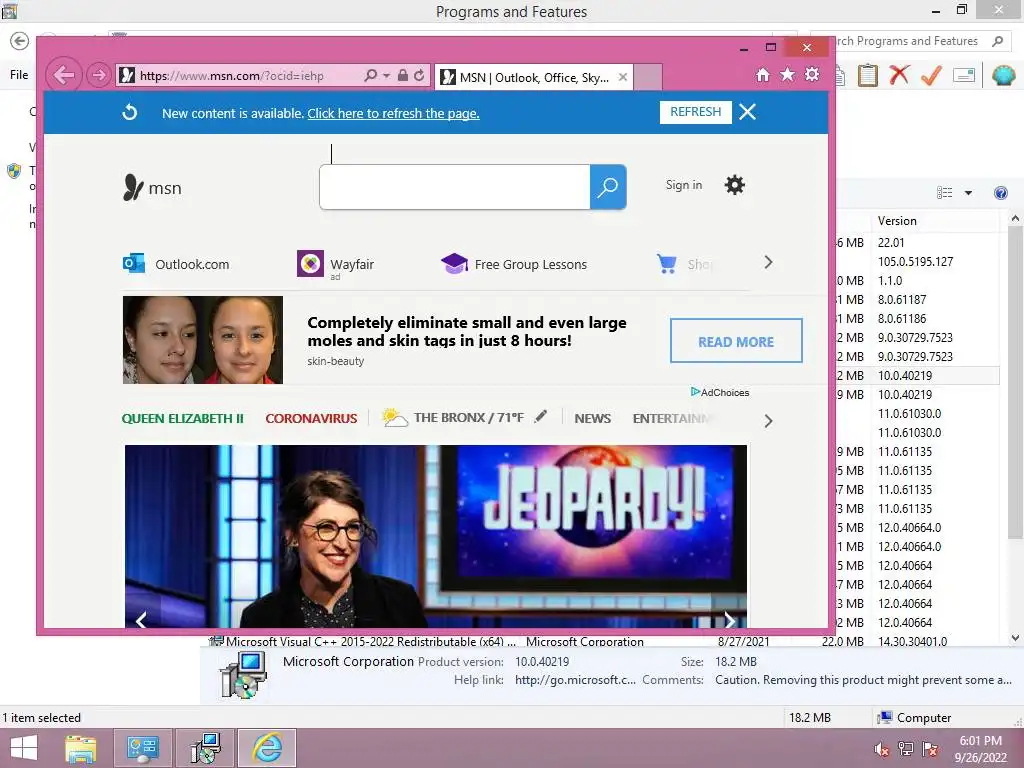Open IE Favorites star
The width and height of the screenshot is (1024, 768).
[x=788, y=75]
